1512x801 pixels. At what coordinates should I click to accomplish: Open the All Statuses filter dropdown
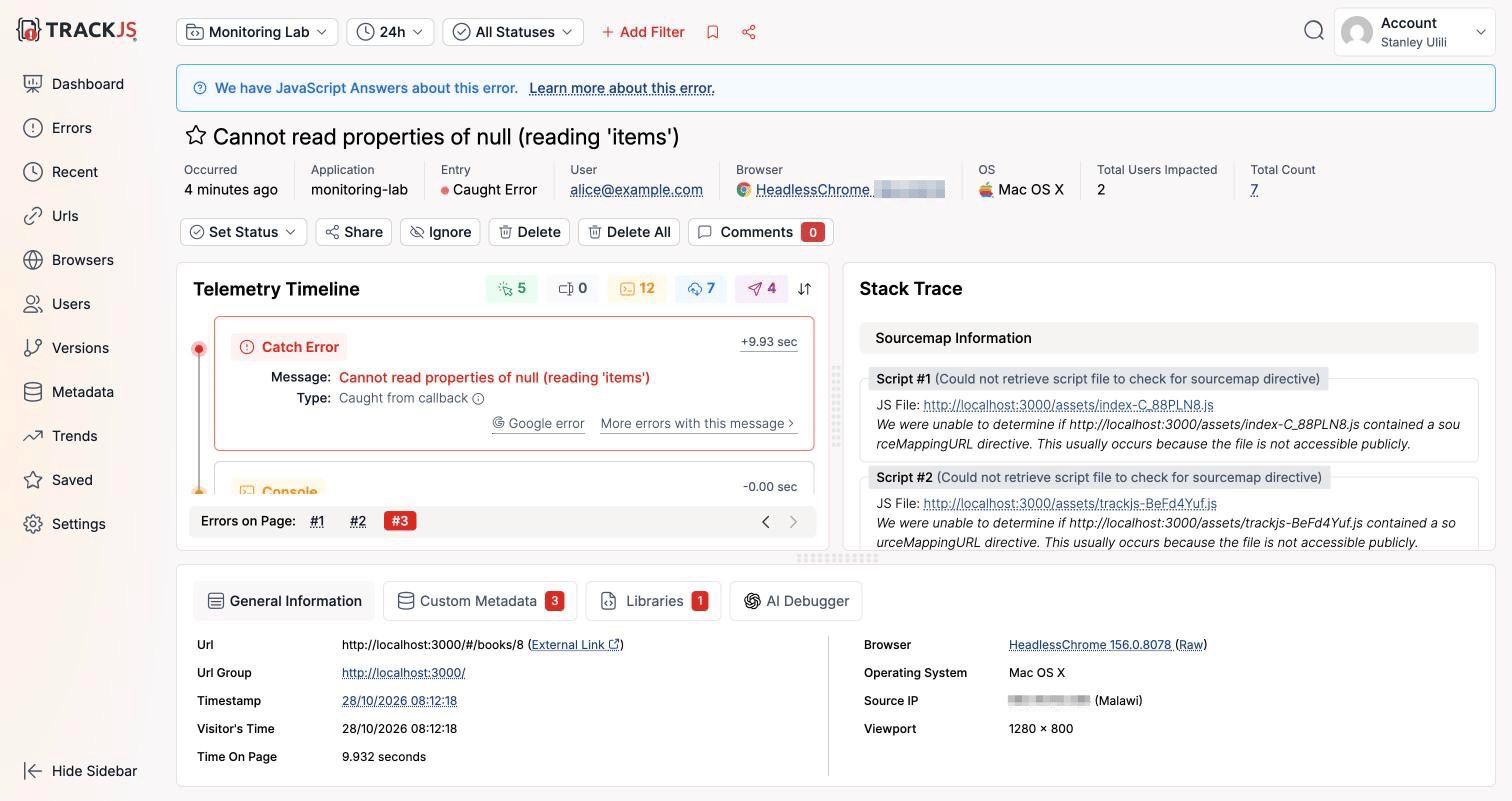pyautogui.click(x=513, y=32)
